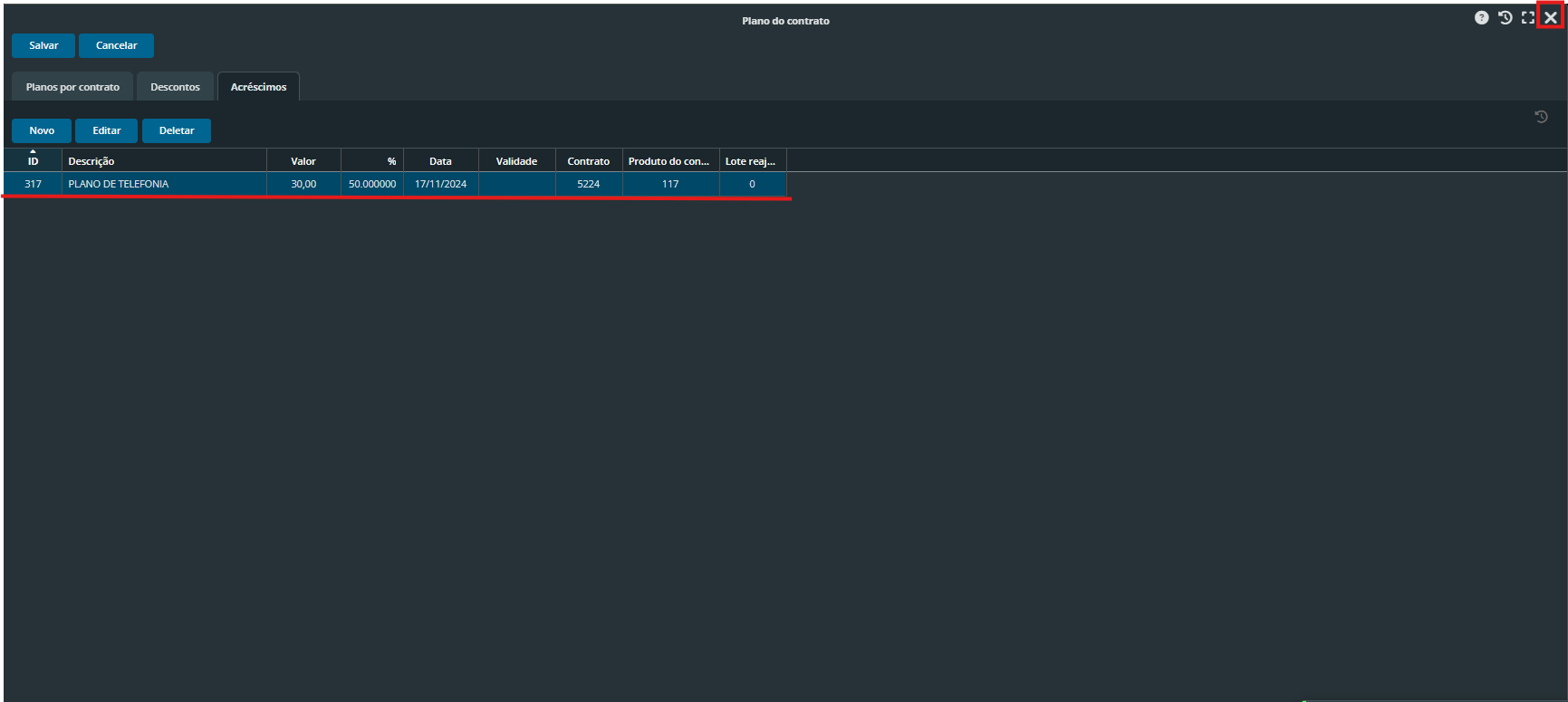Close the Plano do contrato window

[1551, 18]
